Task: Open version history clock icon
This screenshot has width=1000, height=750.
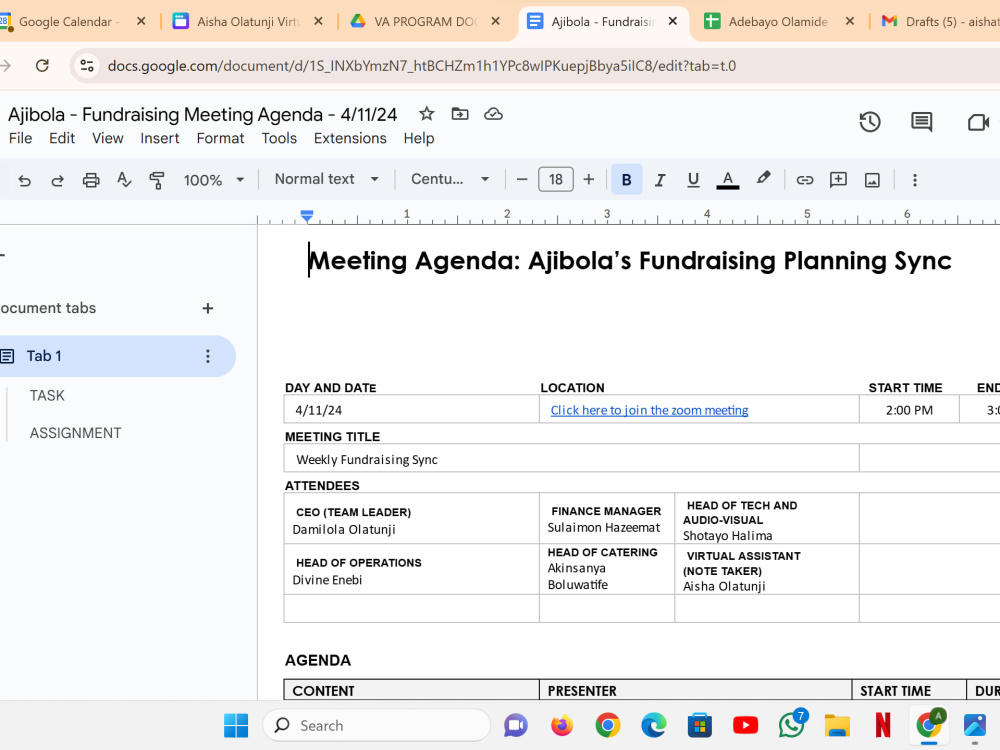Action: point(870,122)
